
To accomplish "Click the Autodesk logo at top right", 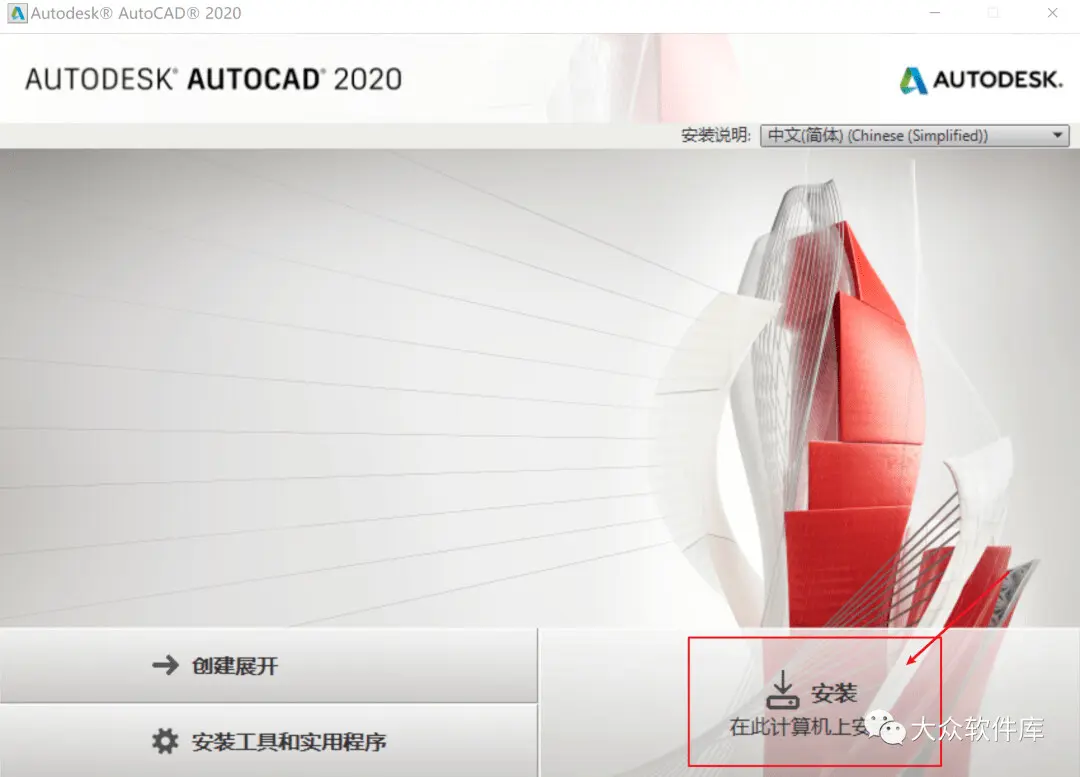I will point(981,80).
